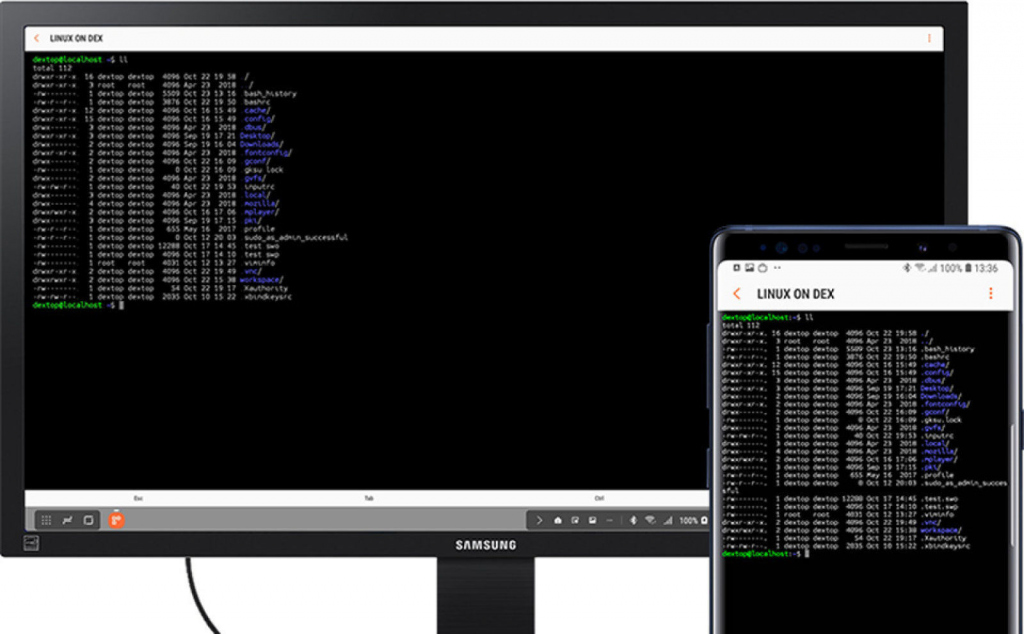Open the DeX apps grid launcher
The width and height of the screenshot is (1024, 634).
click(46, 520)
